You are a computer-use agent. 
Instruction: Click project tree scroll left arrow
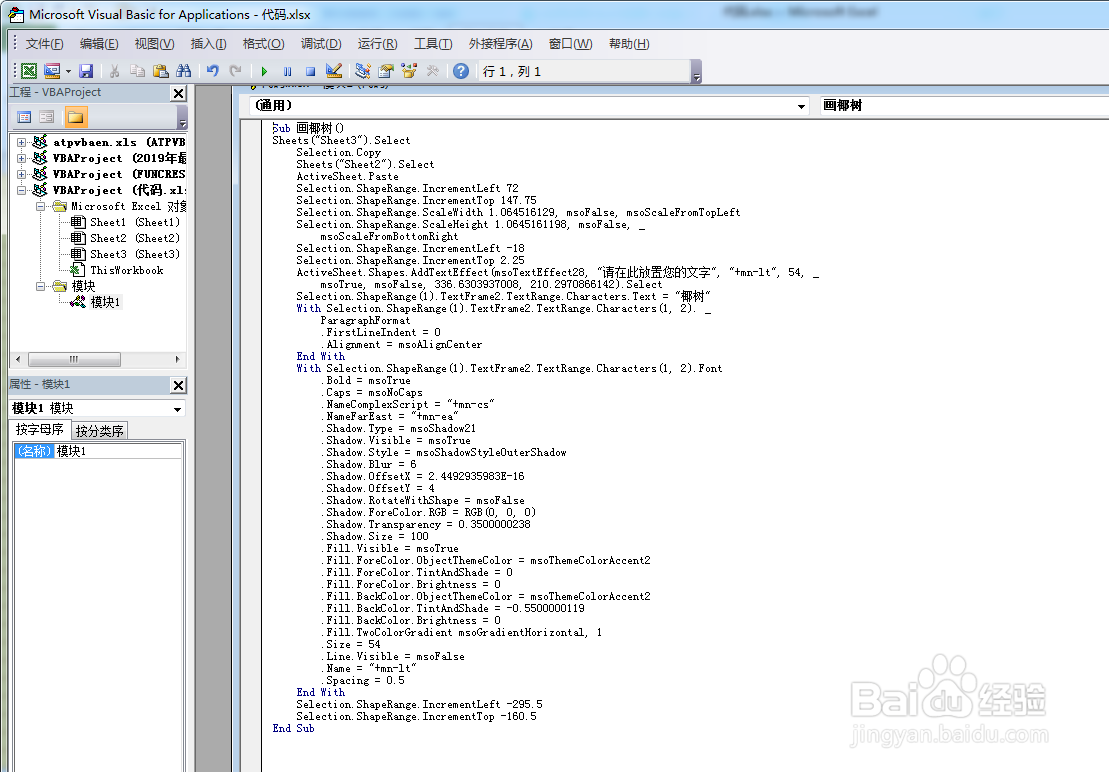coord(18,359)
